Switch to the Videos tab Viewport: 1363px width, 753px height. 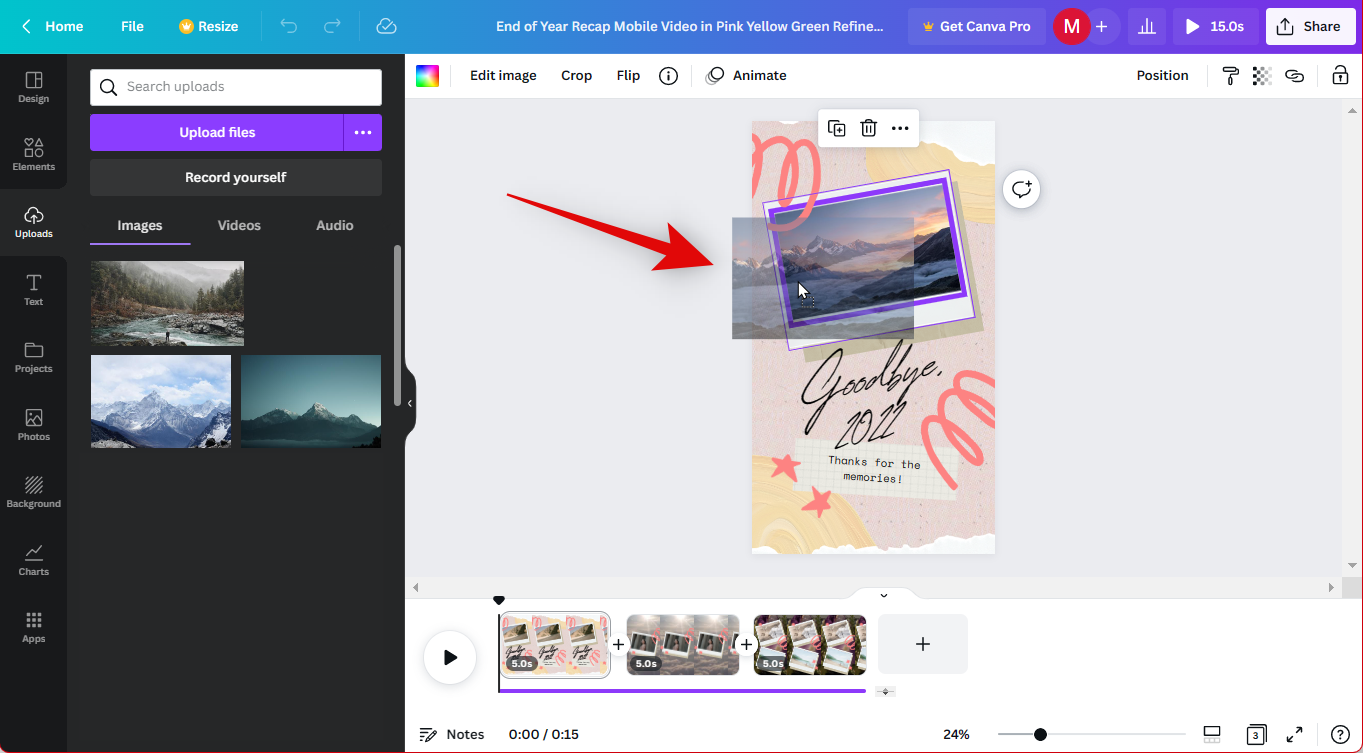(239, 225)
